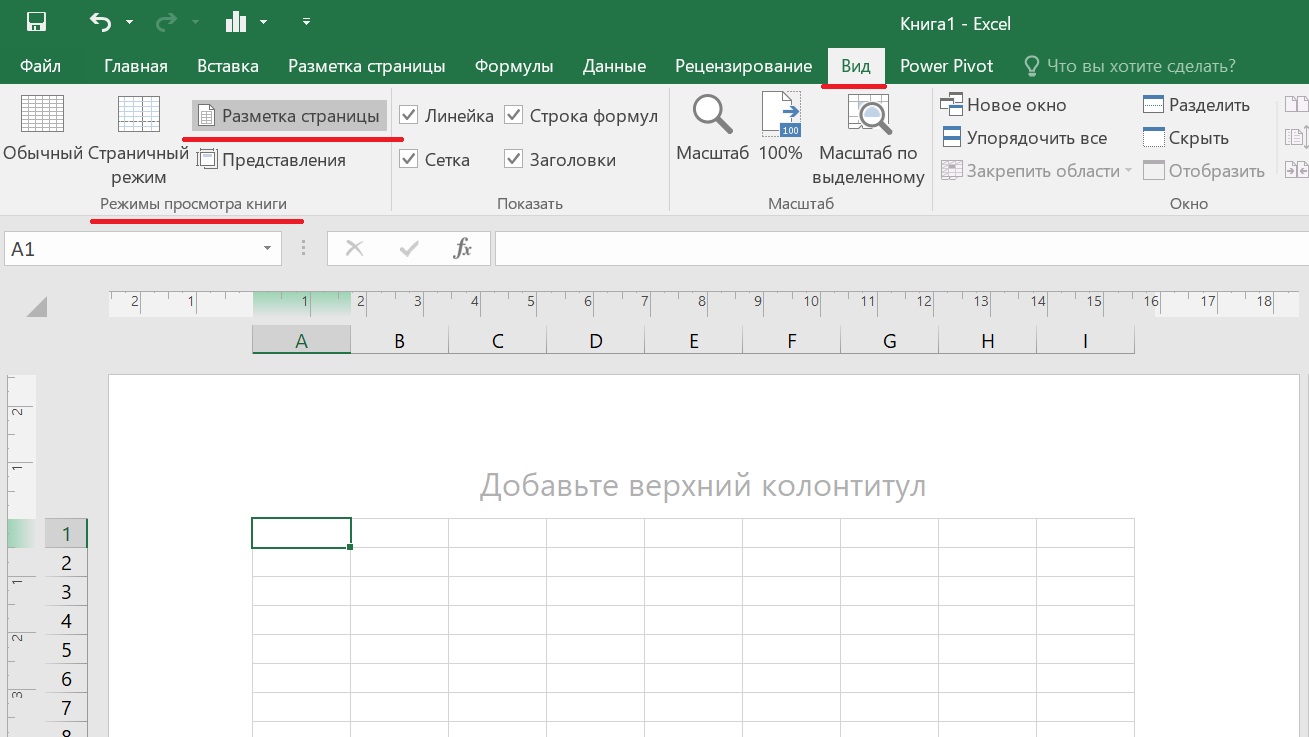The image size is (1309, 737).
Task: Open the Разметка страницы ribbon tab
Action: click(367, 66)
